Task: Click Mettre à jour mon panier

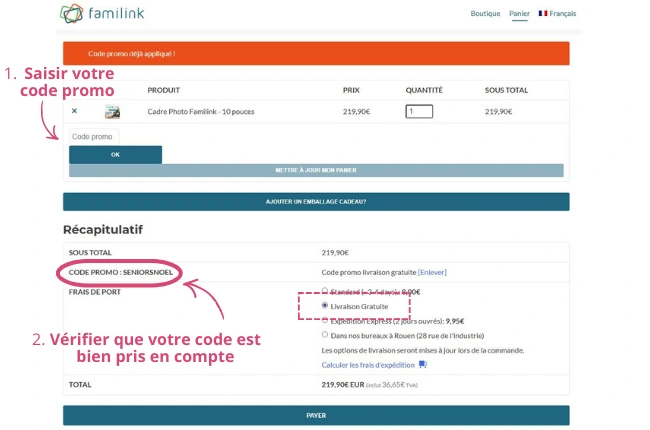Action: (x=316, y=170)
